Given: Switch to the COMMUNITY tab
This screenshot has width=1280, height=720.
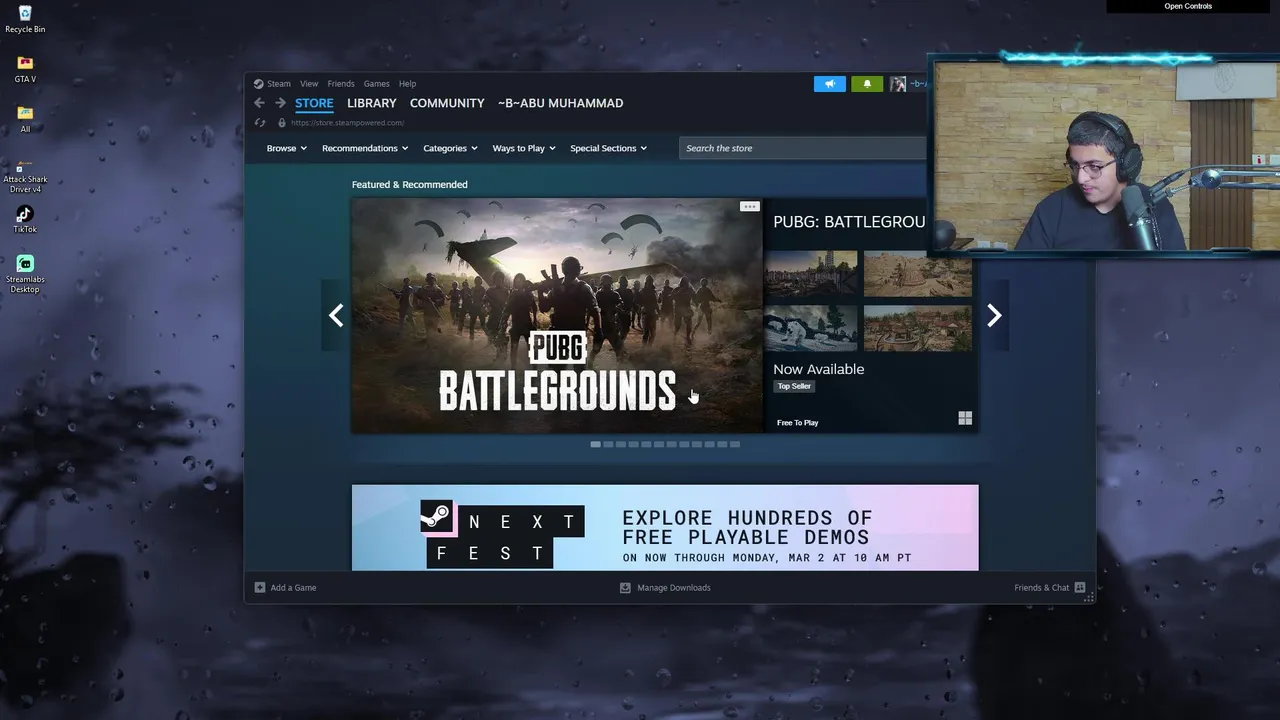Looking at the screenshot, I should 447,103.
